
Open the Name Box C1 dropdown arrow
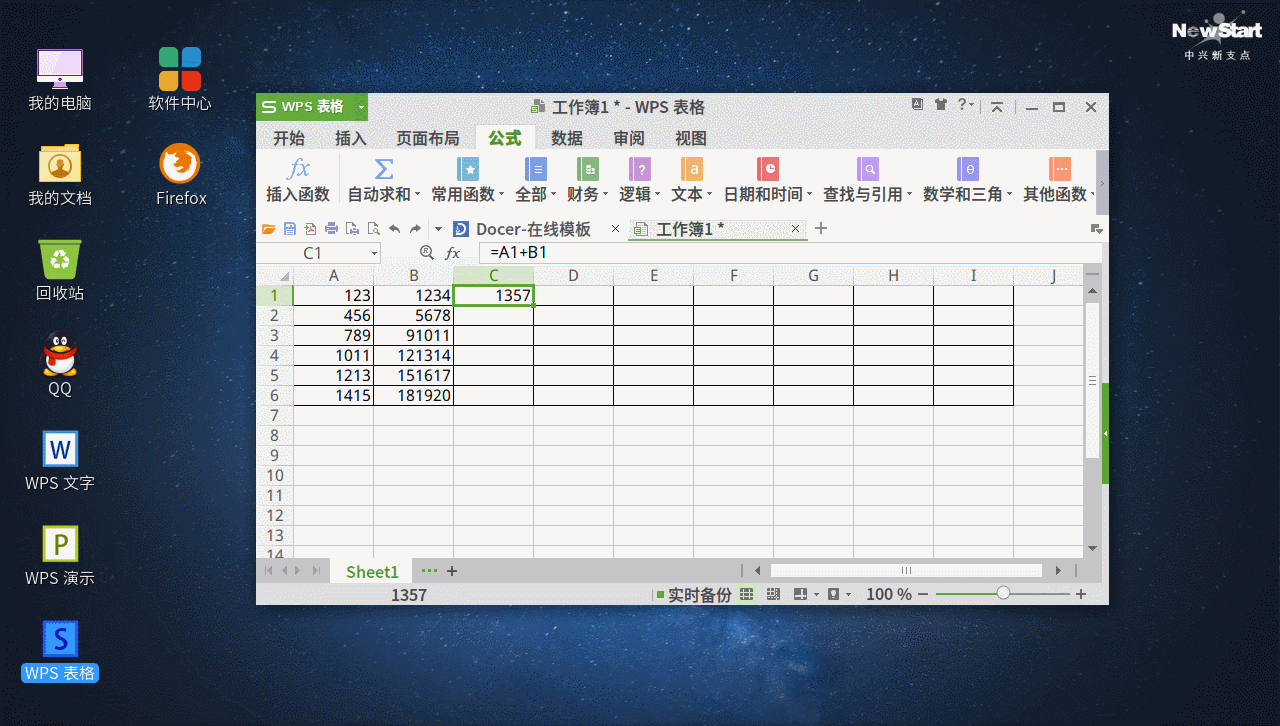pos(375,254)
